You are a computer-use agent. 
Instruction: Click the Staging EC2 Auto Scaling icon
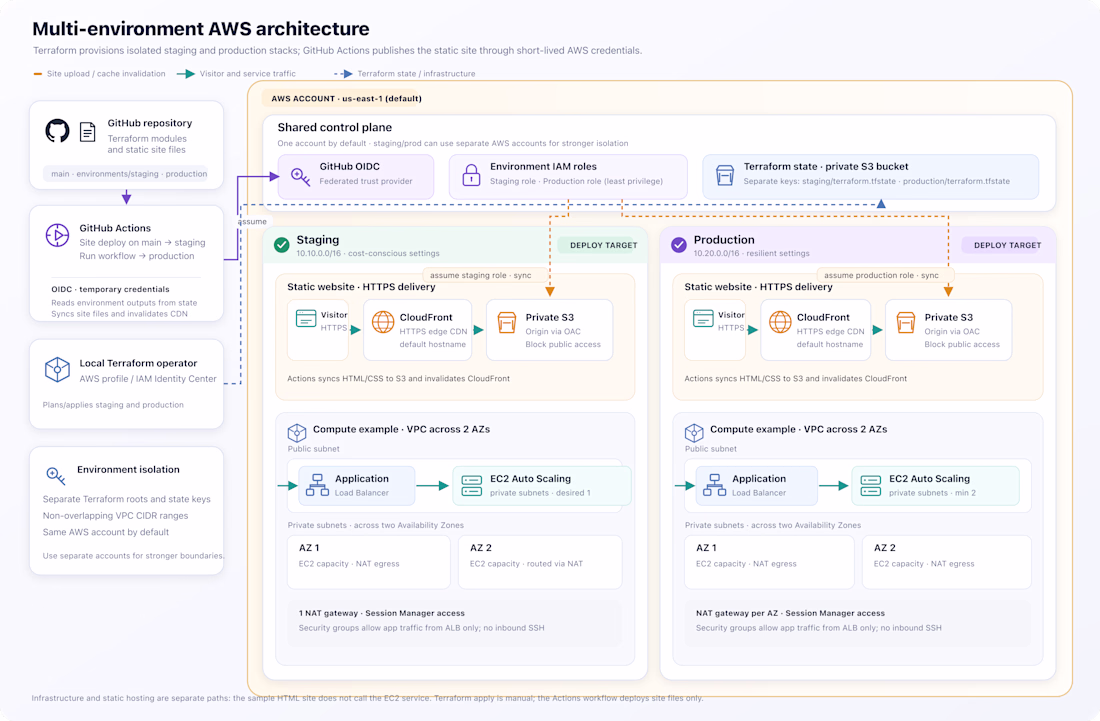pos(472,485)
